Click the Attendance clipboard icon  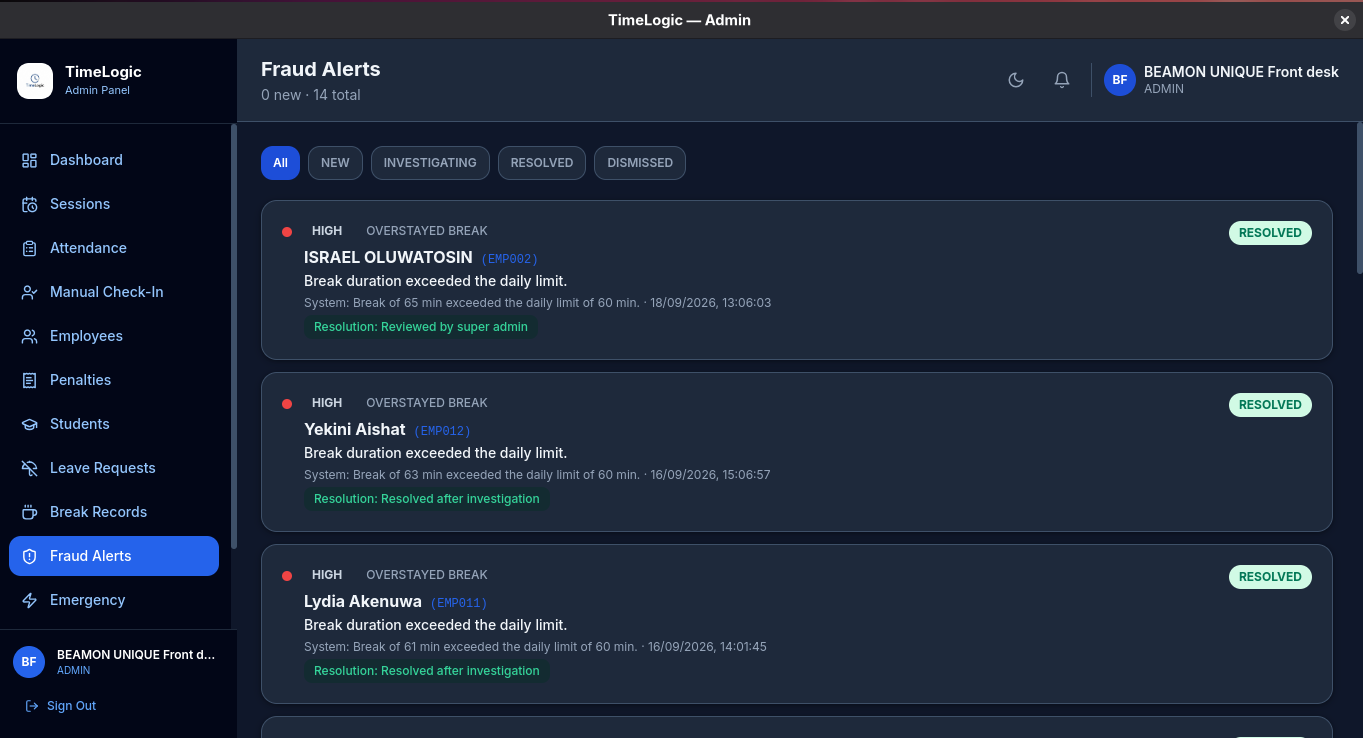[x=29, y=248]
